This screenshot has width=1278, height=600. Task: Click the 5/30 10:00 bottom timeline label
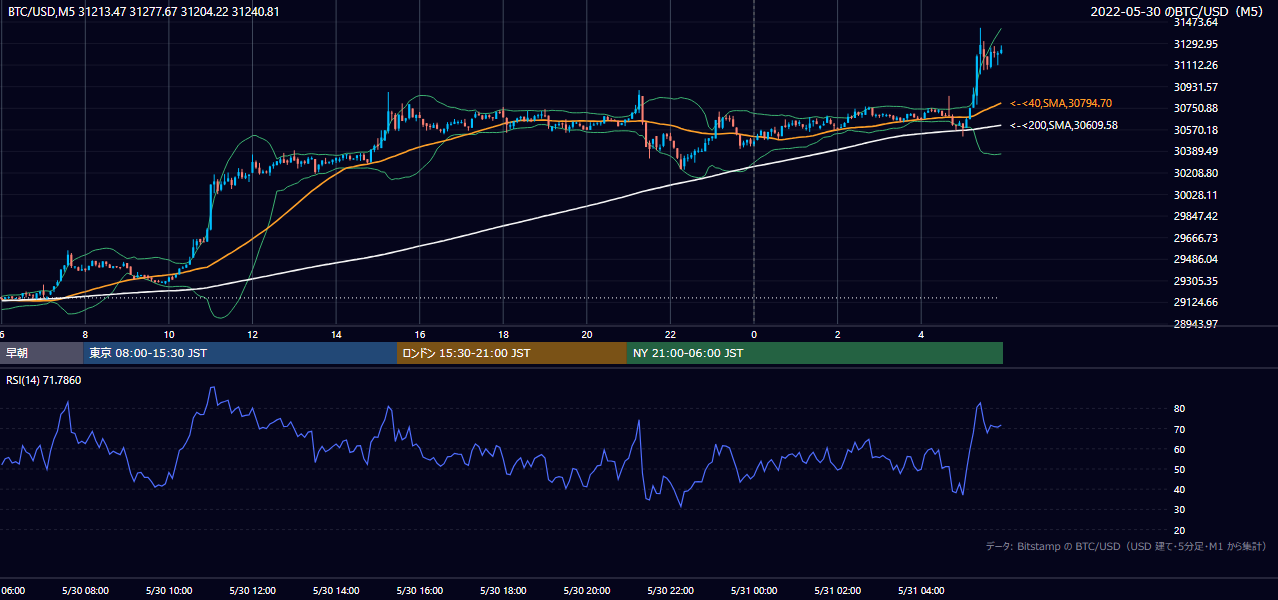point(169,591)
